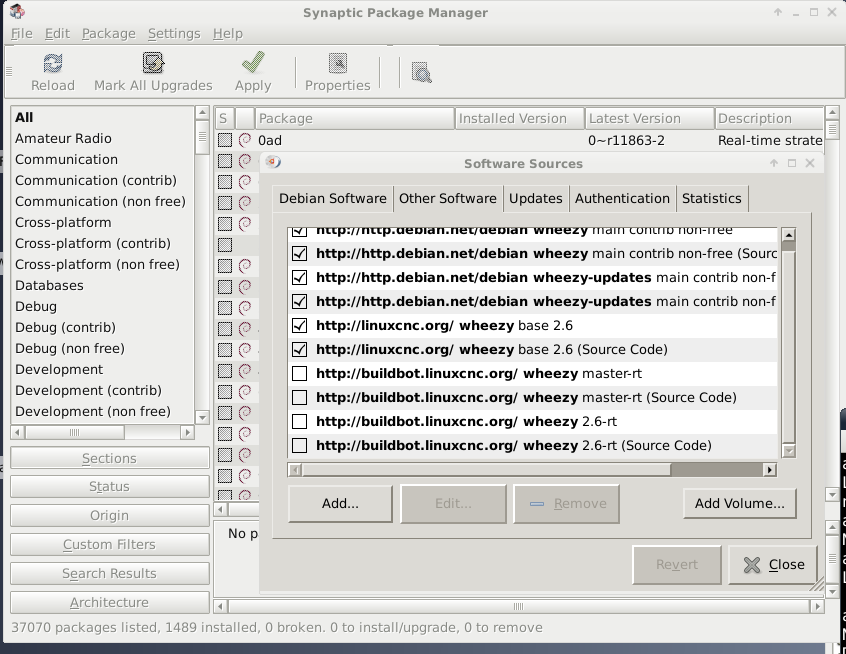Click sections list scroll down arrow
This screenshot has width=846, height=654.
(202, 417)
